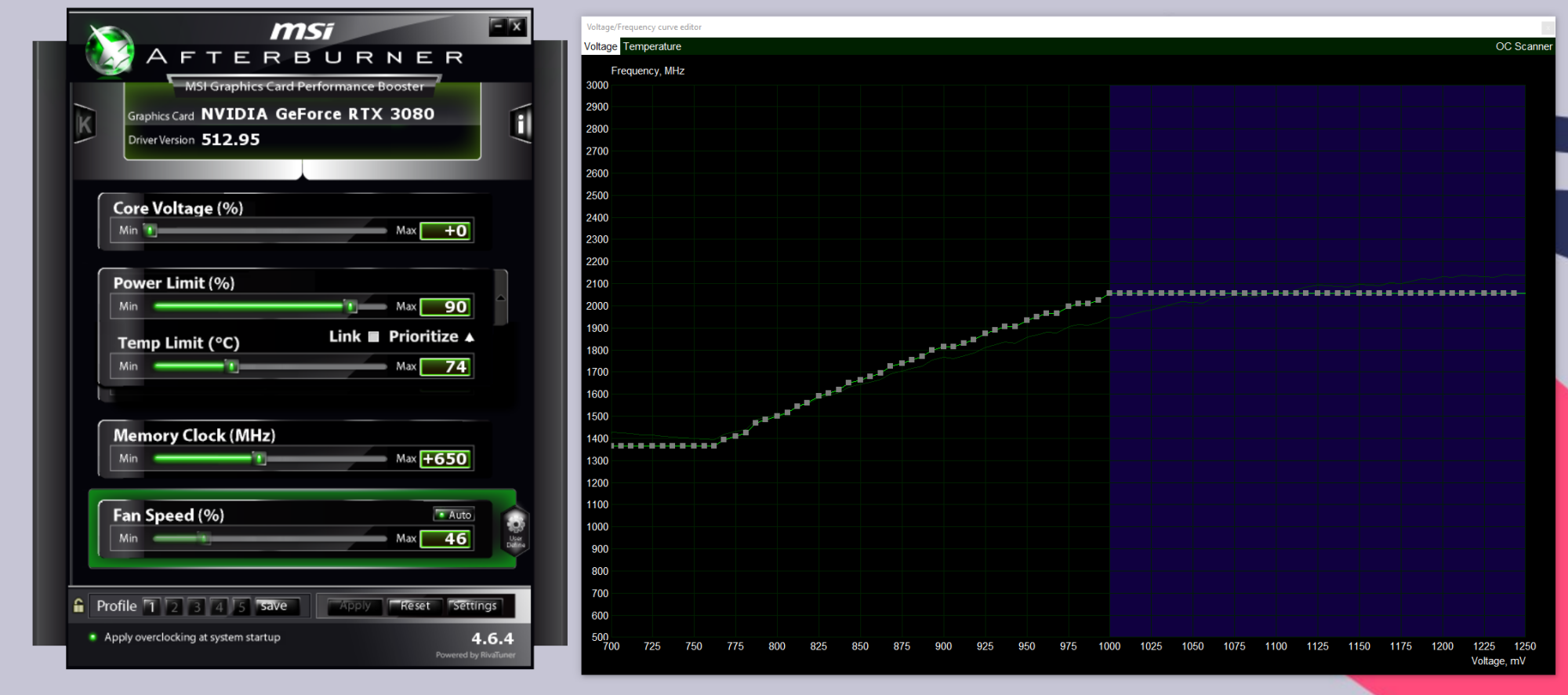This screenshot has height=695, width=1568.
Task: Click the fan User Define gear icon
Action: tap(515, 529)
